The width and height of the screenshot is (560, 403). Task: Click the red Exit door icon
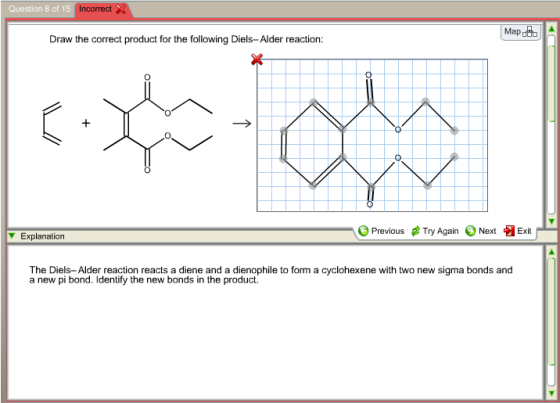pyautogui.click(x=509, y=231)
